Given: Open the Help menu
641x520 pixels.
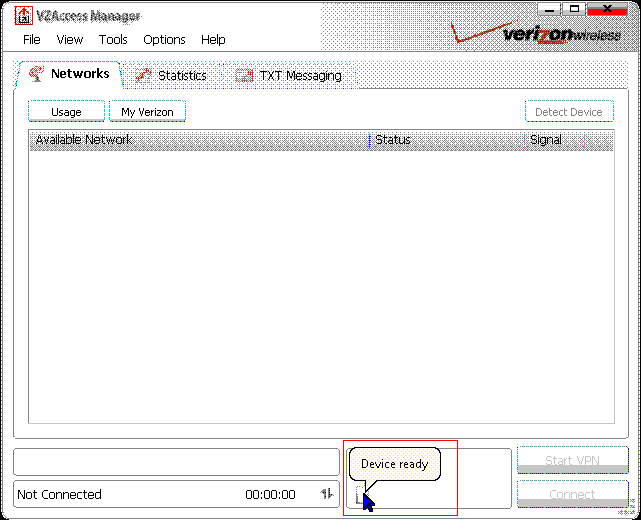Looking at the screenshot, I should [213, 40].
